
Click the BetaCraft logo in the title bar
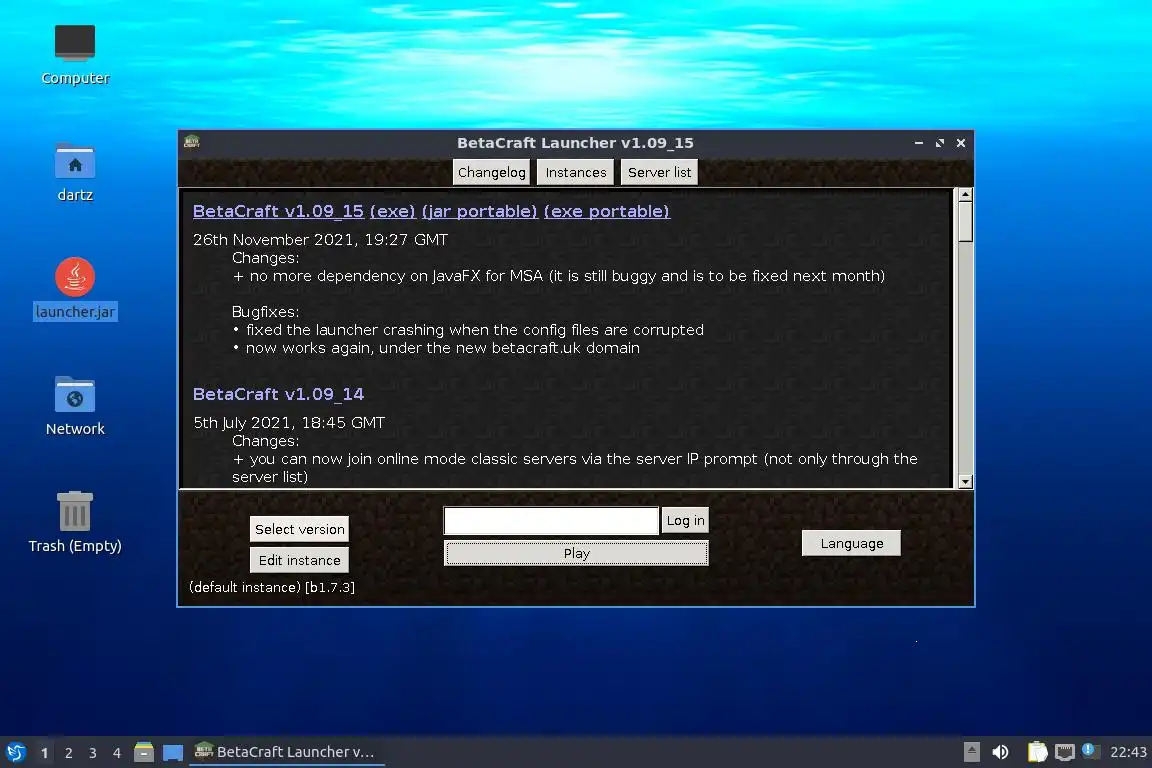192,142
